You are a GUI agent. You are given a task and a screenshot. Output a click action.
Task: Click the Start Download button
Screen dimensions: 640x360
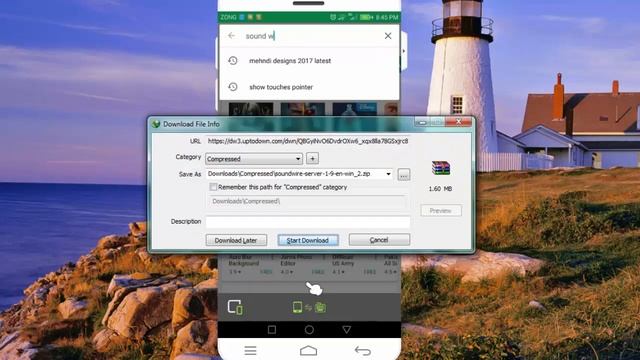pyautogui.click(x=308, y=240)
